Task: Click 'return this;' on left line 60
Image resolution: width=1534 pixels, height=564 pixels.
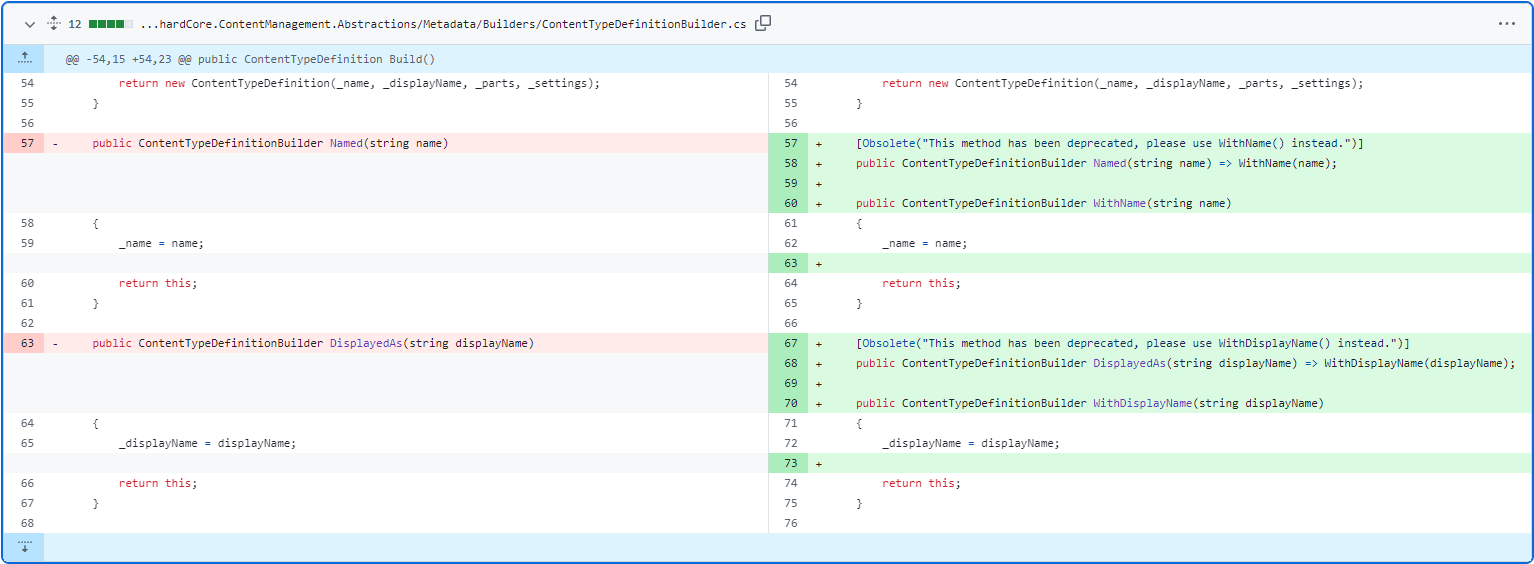Action: coord(158,283)
